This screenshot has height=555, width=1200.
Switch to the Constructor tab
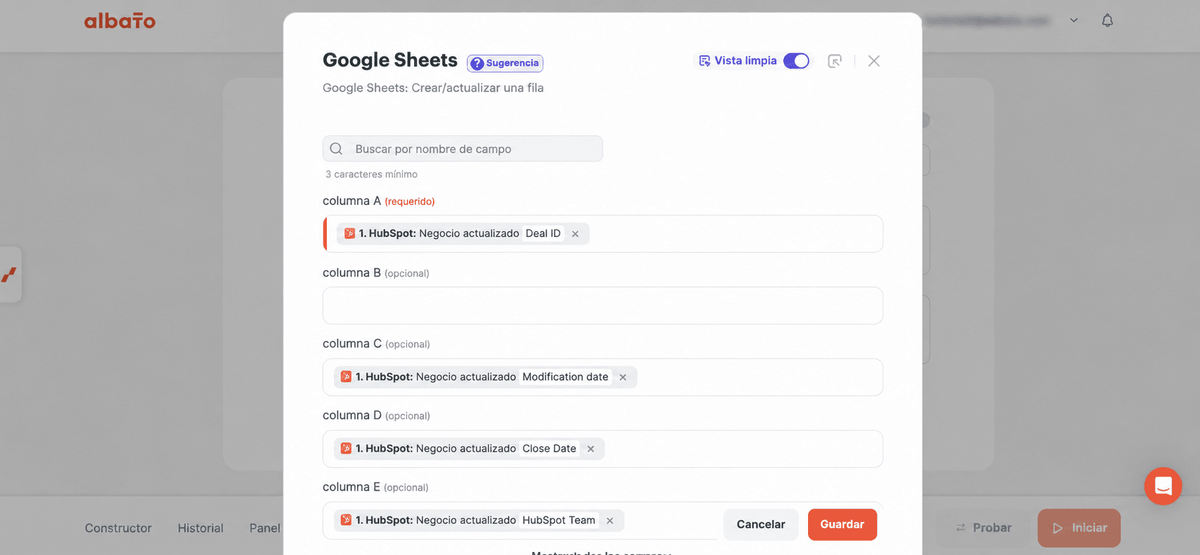pos(118,528)
